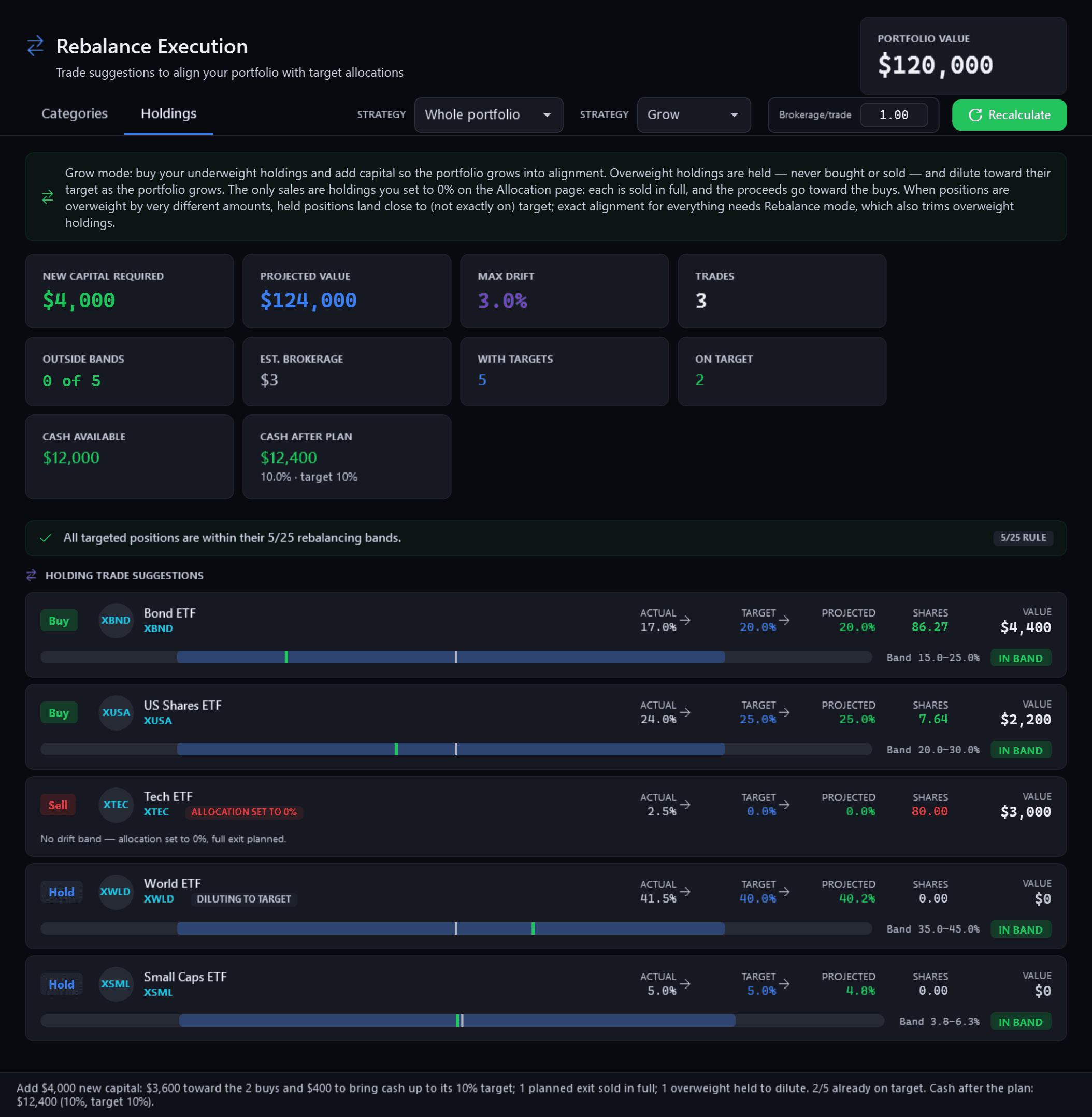Image resolution: width=1092 pixels, height=1117 pixels.
Task: Click the XWLD ticker circle icon
Action: pyautogui.click(x=116, y=892)
